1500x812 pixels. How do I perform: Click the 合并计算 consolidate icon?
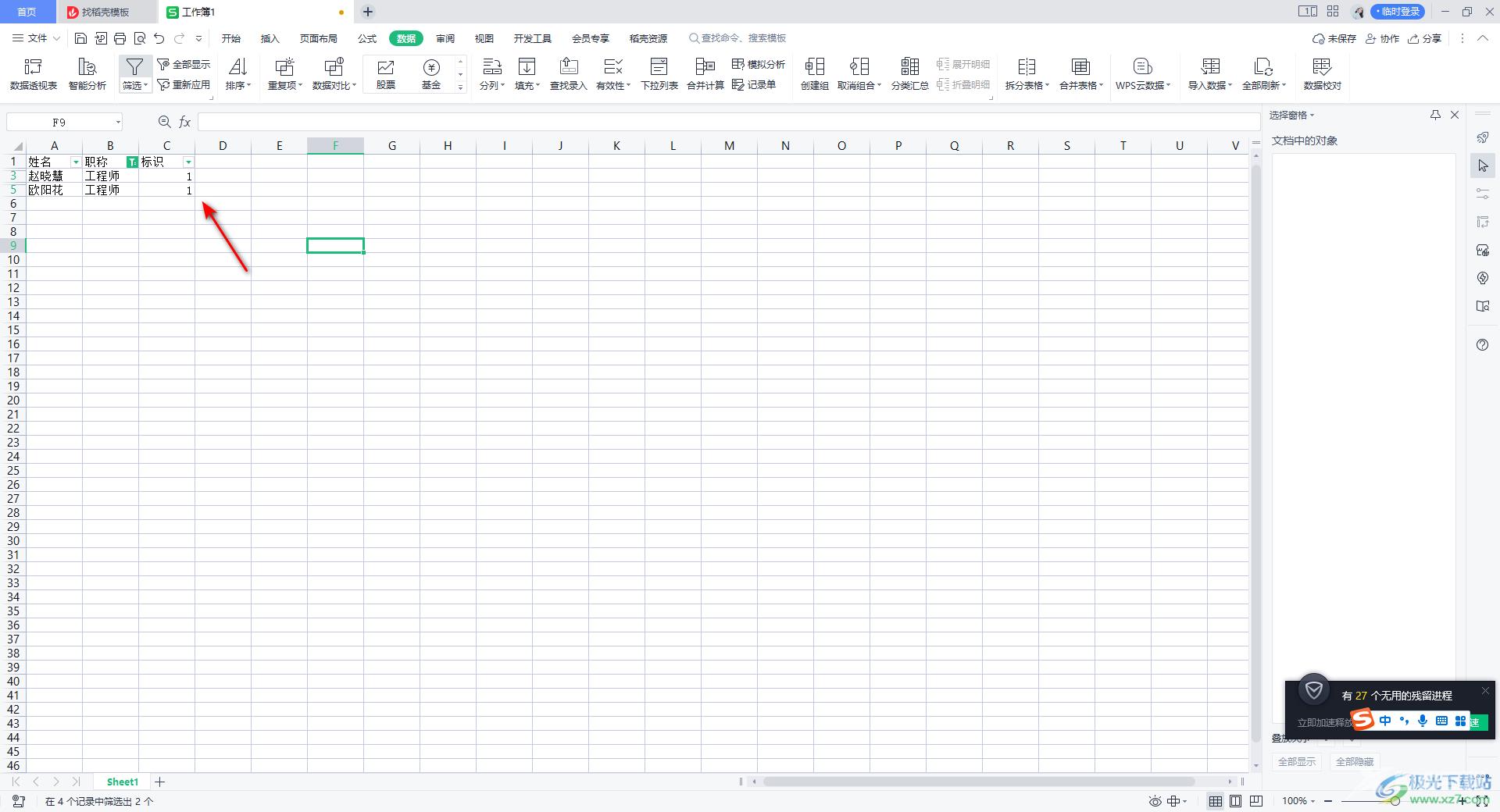(705, 67)
